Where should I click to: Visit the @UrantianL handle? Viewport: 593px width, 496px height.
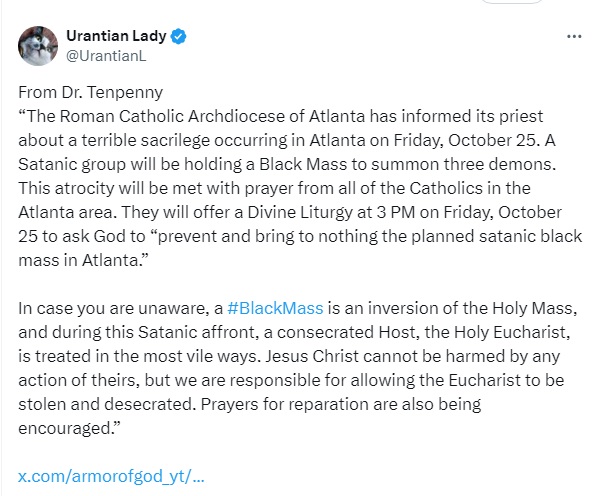(106, 56)
